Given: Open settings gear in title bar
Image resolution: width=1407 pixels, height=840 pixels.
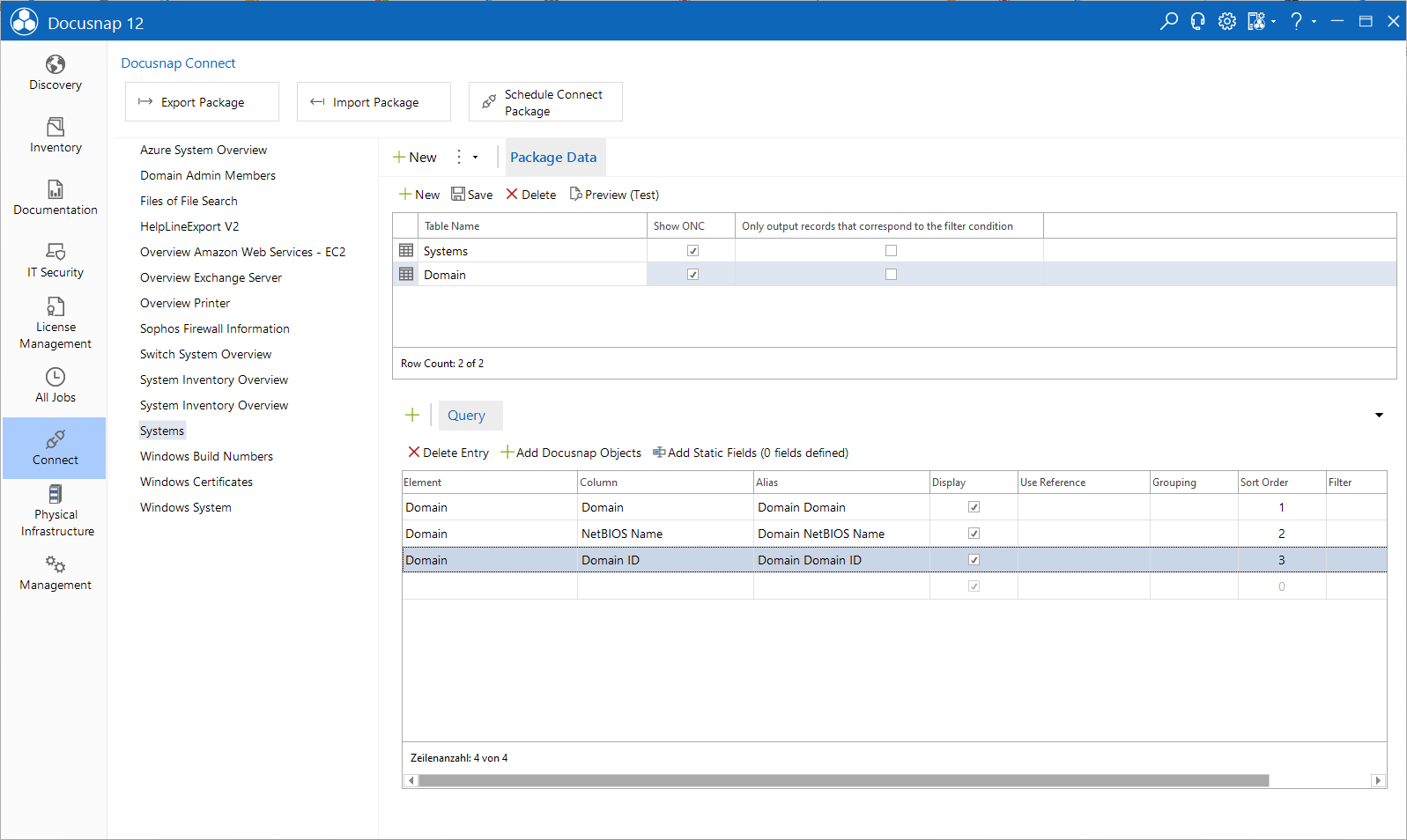Looking at the screenshot, I should tap(1226, 21).
